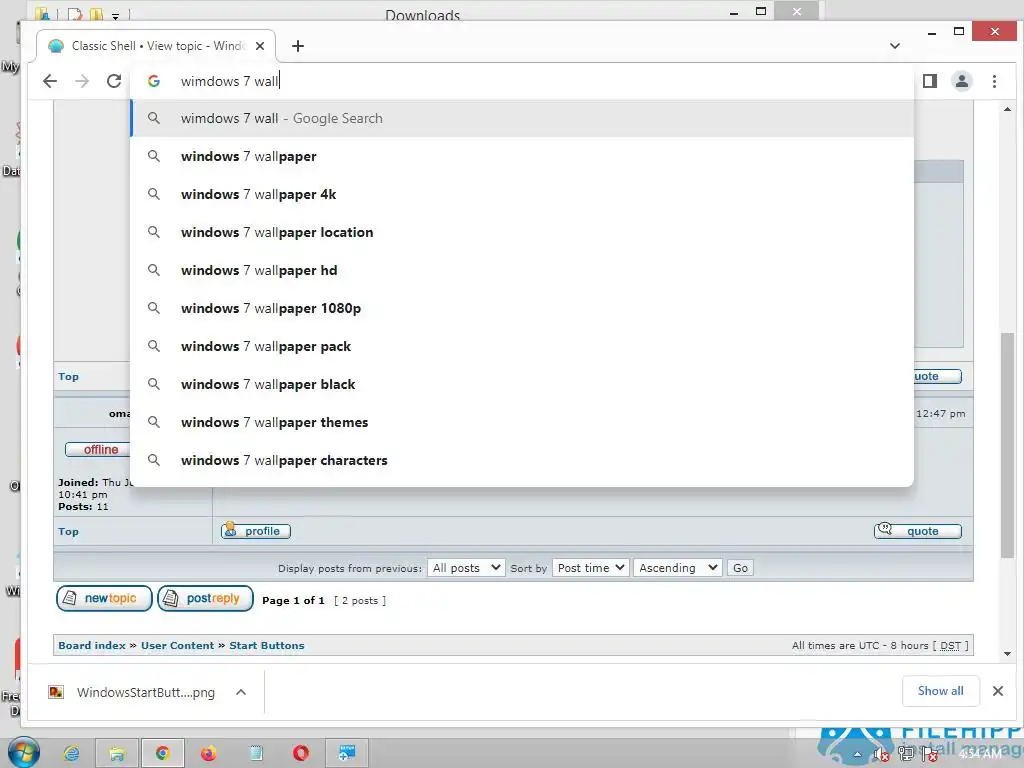The image size is (1024, 768).
Task: Click the muted volume tray icon
Action: click(x=881, y=755)
